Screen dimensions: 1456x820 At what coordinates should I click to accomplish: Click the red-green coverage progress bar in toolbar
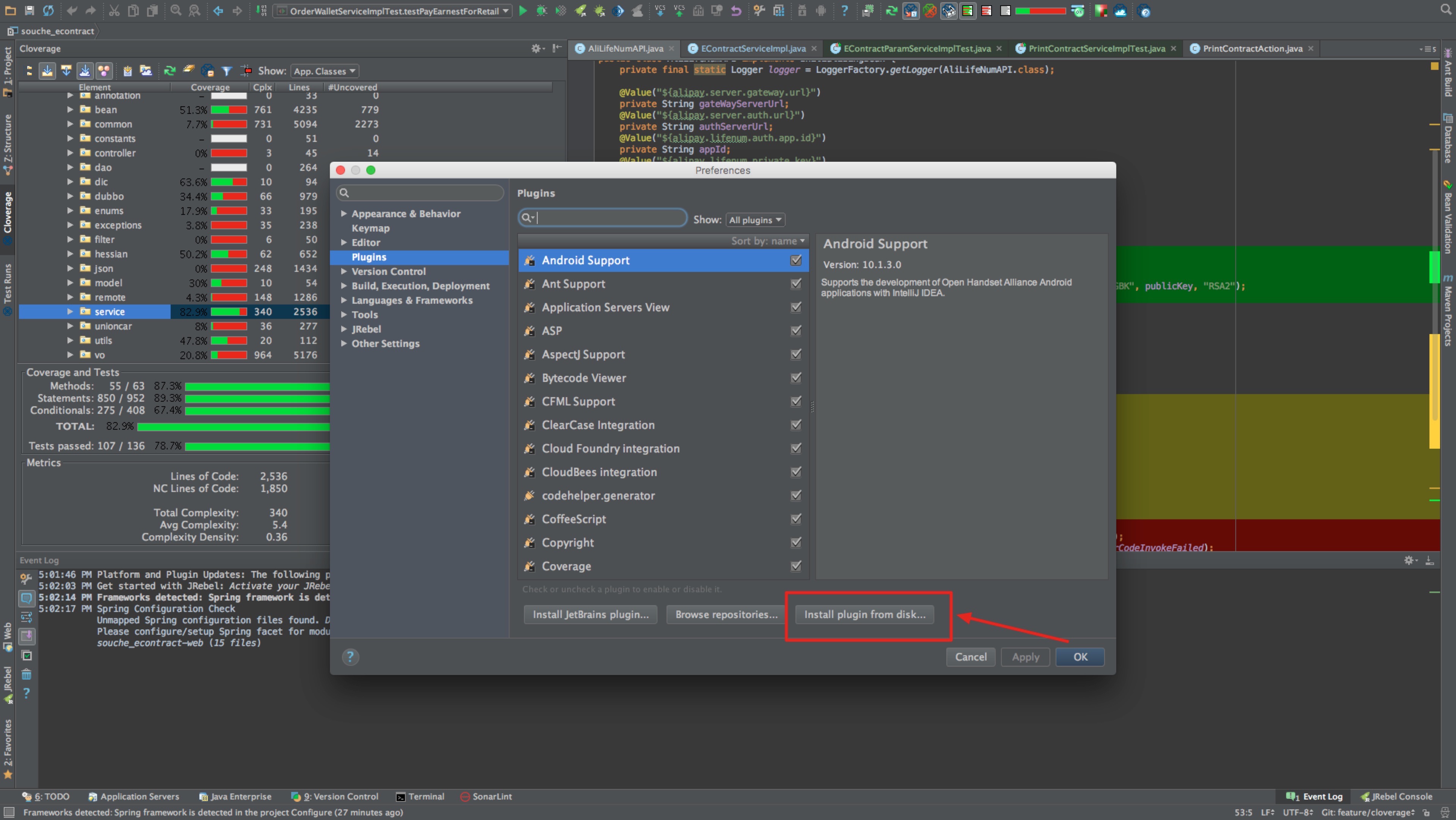(x=1040, y=11)
